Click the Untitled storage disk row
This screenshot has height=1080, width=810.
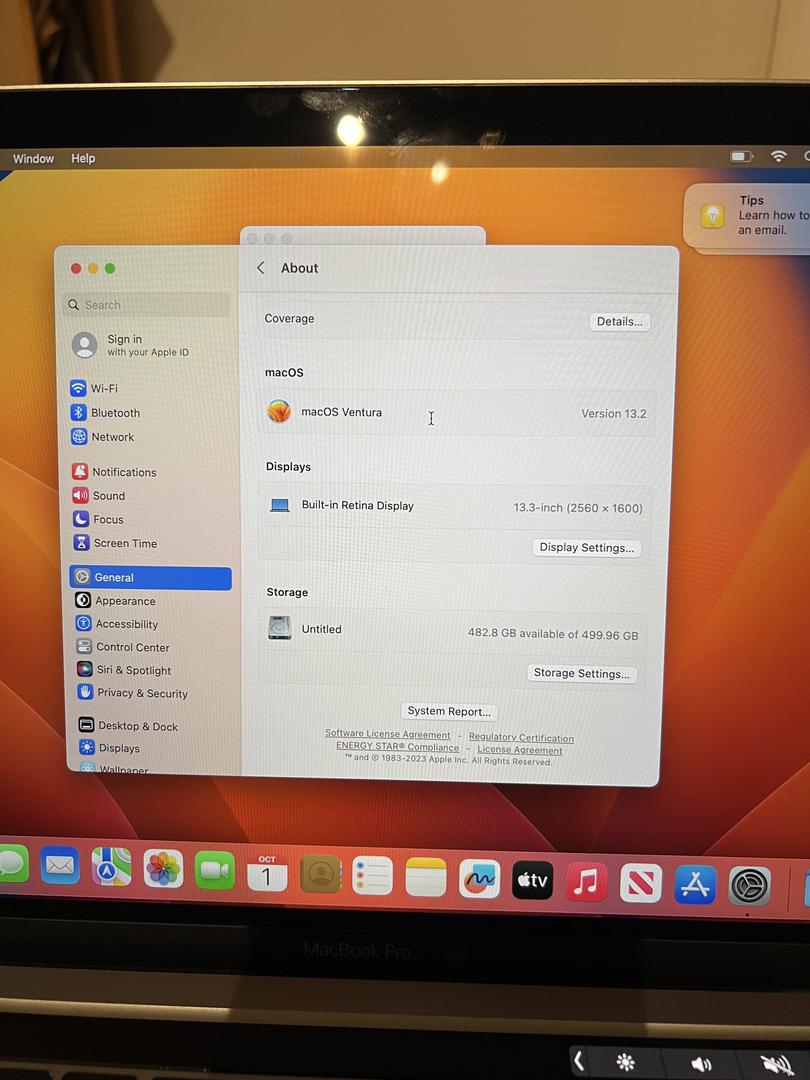[453, 631]
